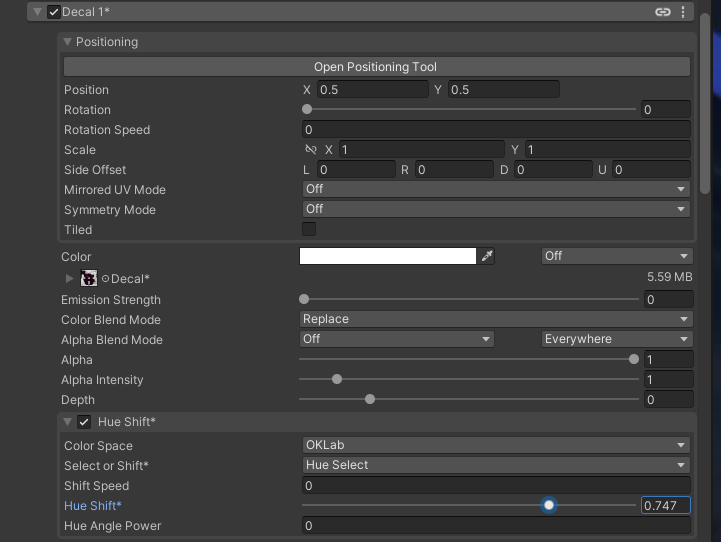Open the three-dot menu for Decal 1

[684, 12]
